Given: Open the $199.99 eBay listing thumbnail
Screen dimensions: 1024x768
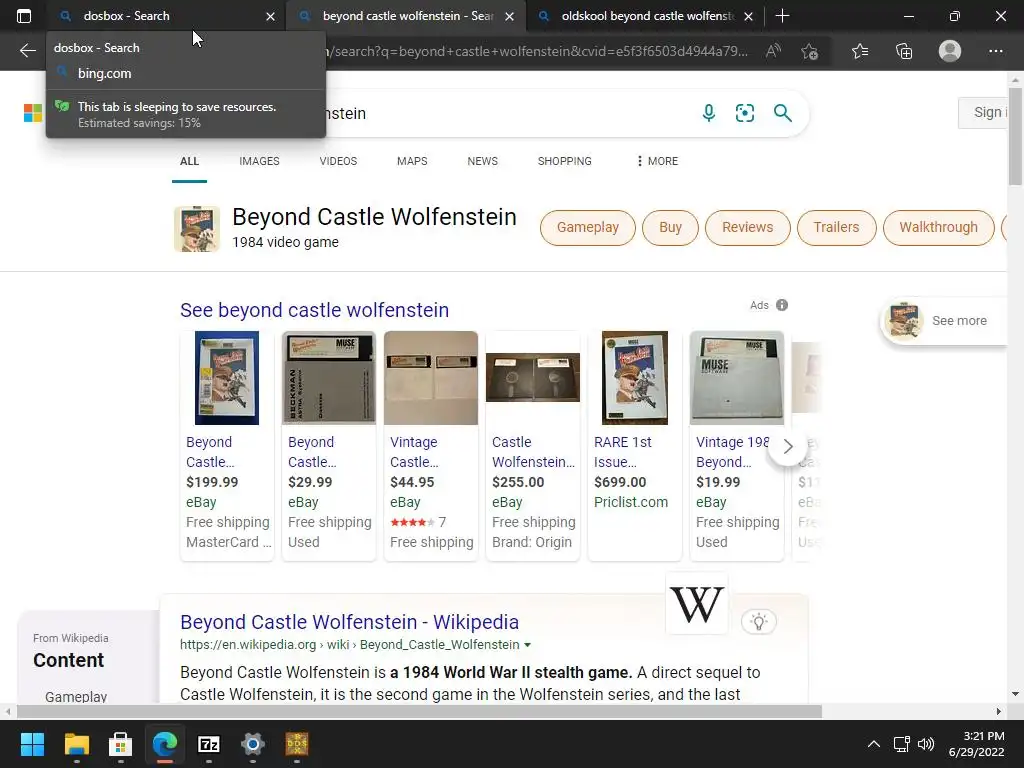Looking at the screenshot, I should tap(227, 377).
